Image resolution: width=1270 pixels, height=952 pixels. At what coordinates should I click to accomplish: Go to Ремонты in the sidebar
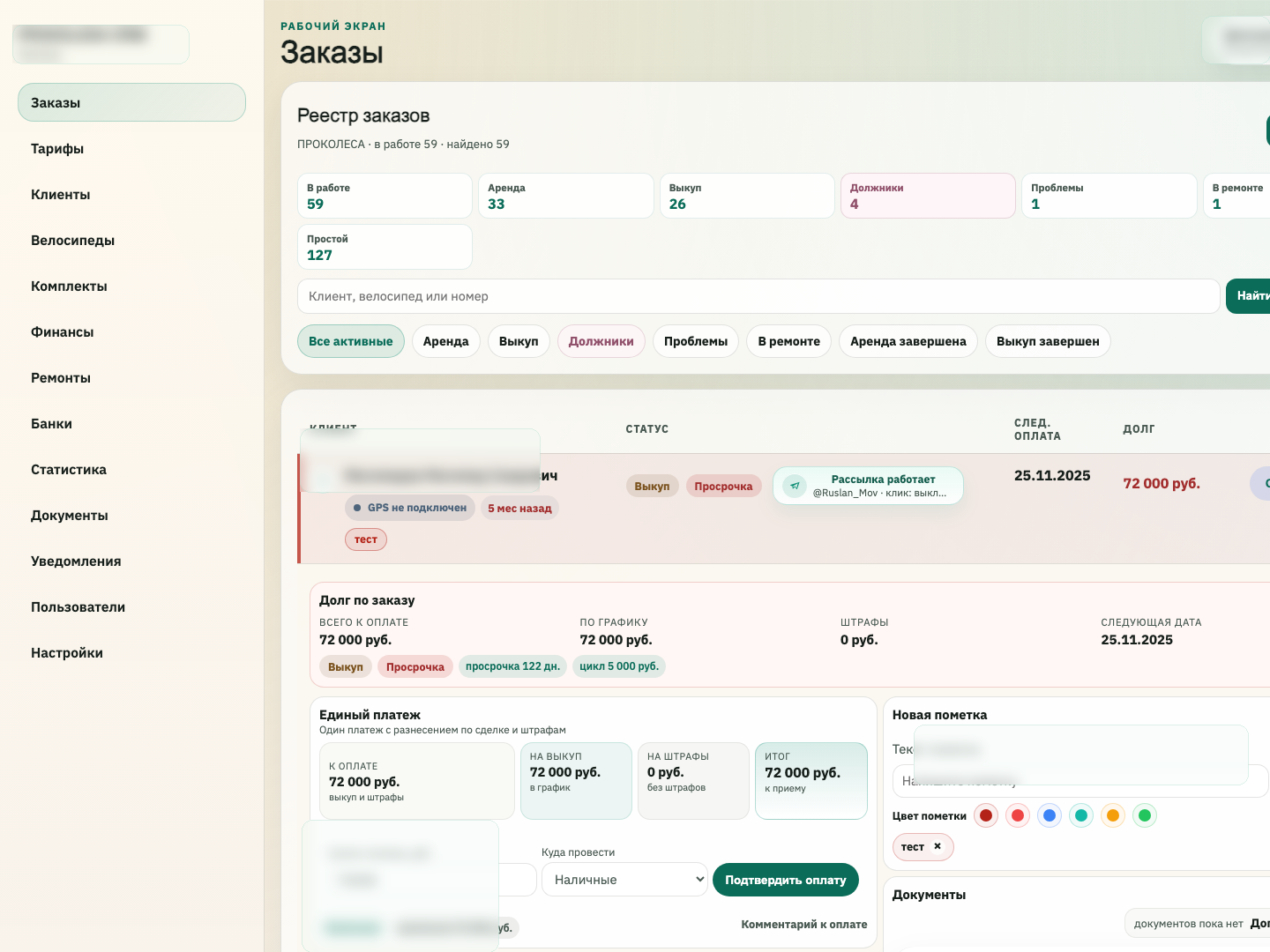pos(131,377)
